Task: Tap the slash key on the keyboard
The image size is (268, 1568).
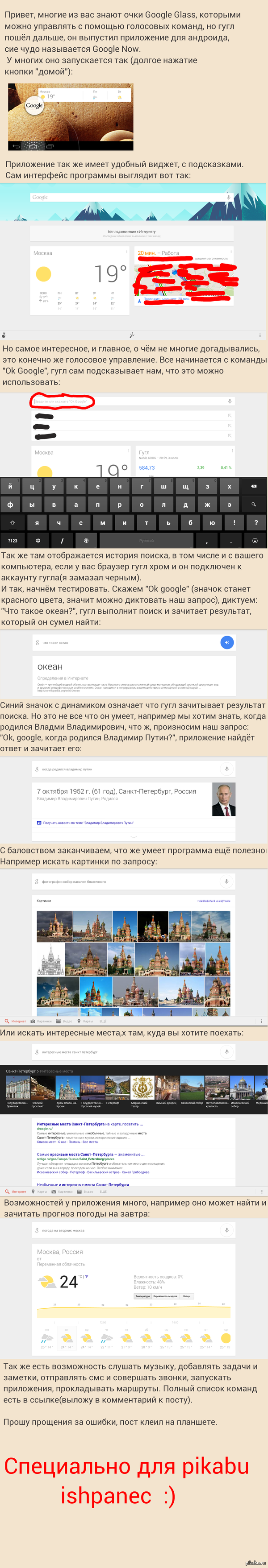Action: coord(62,540)
